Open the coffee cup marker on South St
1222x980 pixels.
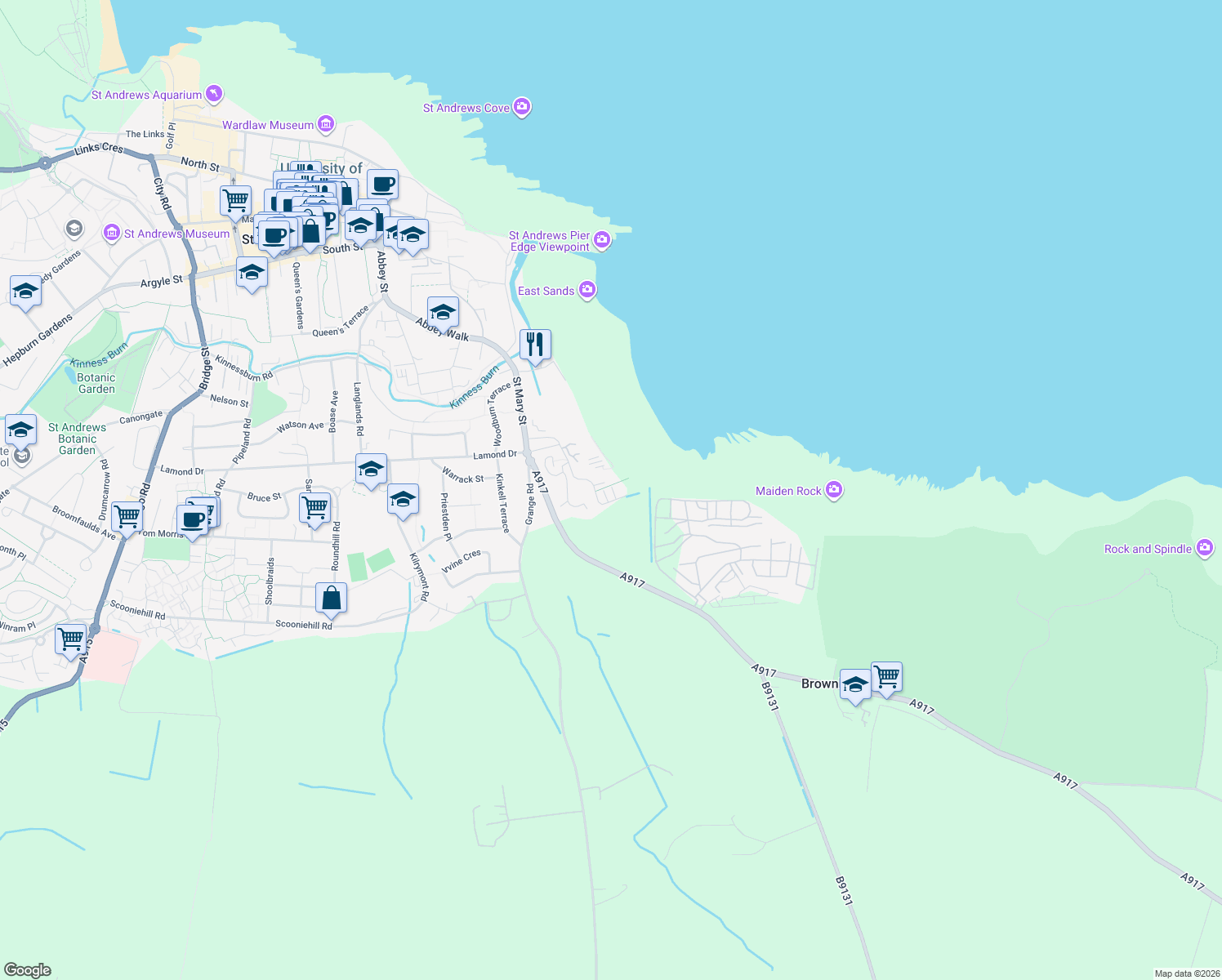(274, 237)
